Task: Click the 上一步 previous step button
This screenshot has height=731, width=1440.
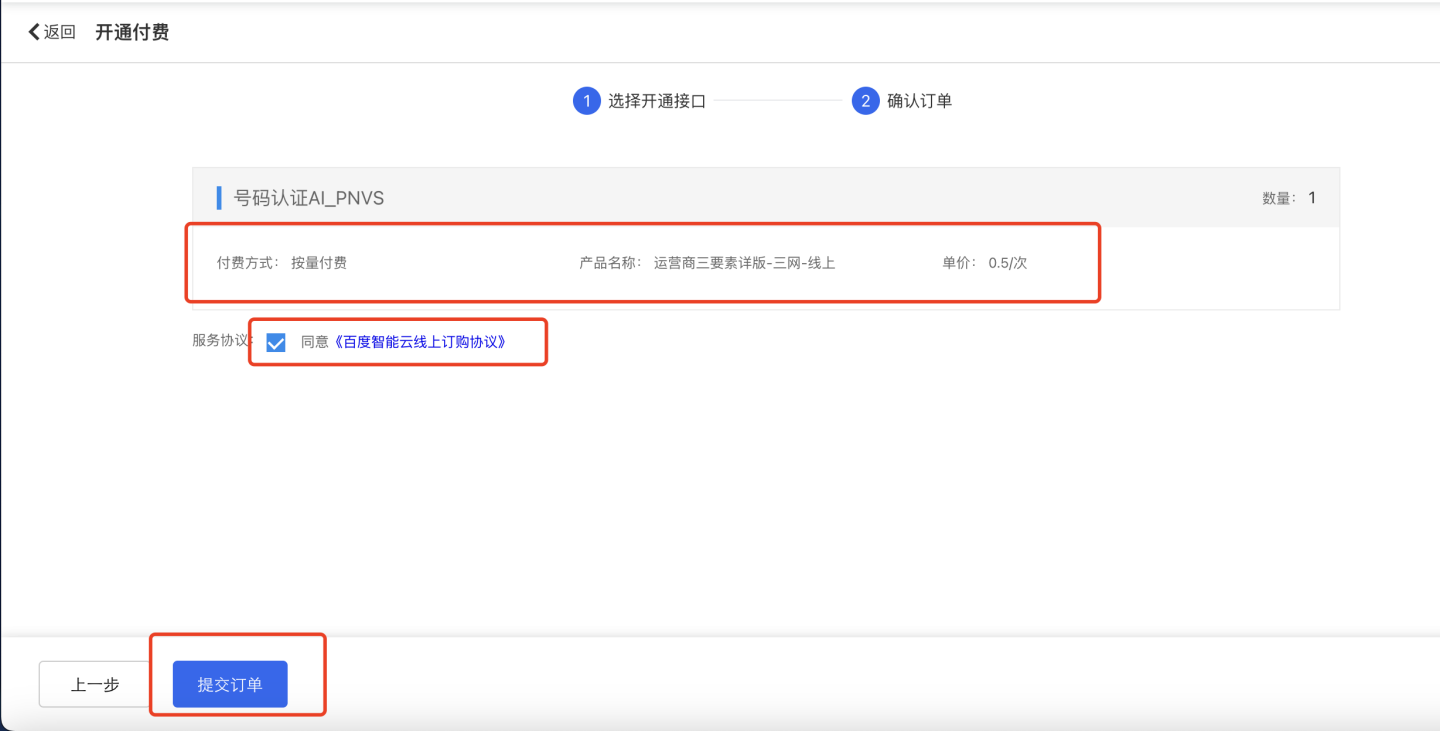Action: (x=95, y=684)
